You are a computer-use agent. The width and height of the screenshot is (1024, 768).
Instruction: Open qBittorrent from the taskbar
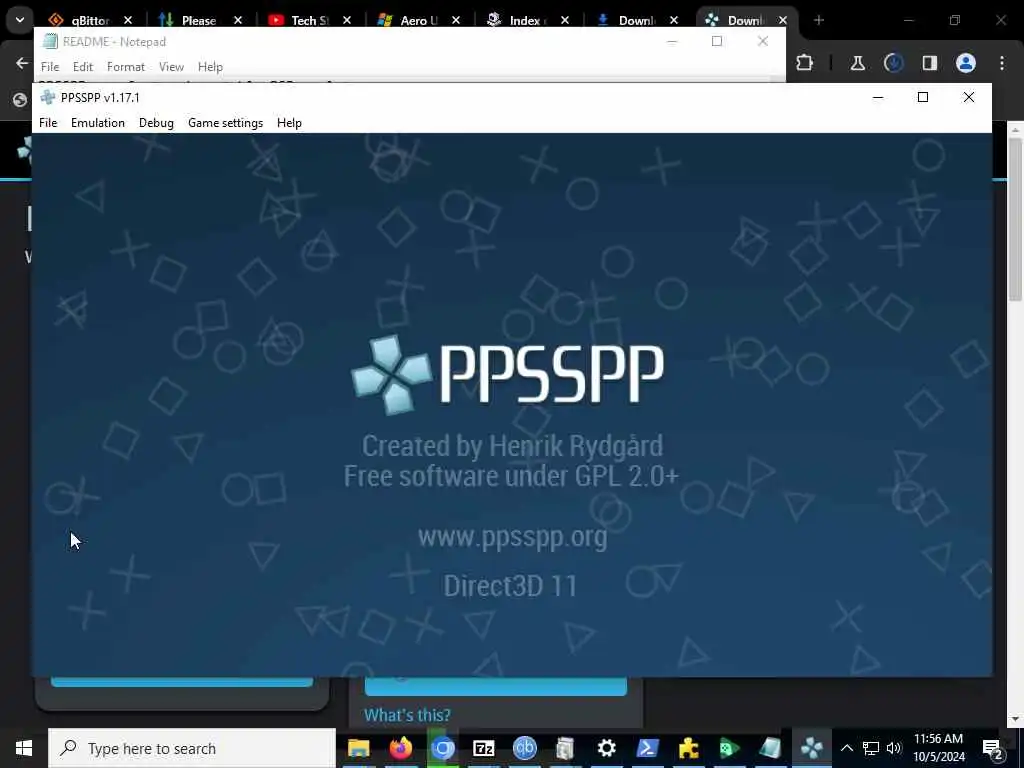(x=524, y=748)
